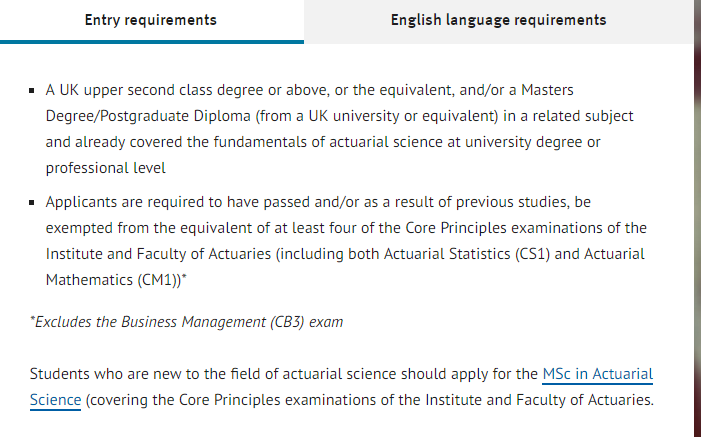The height and width of the screenshot is (437, 701).
Task: Click 'fundamentals of actuarial science' phrase
Action: coord(328,142)
